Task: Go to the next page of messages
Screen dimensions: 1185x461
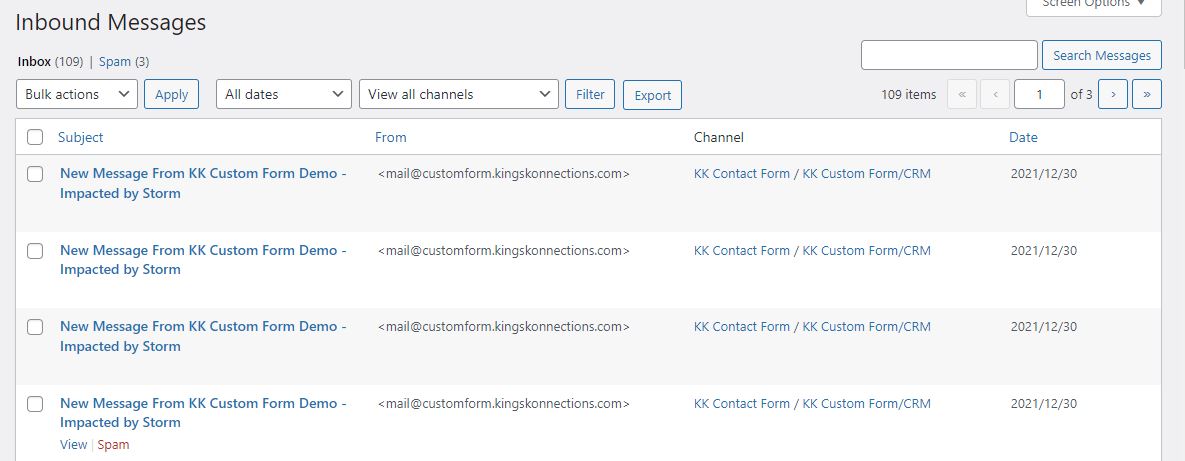Action: [x=1113, y=94]
